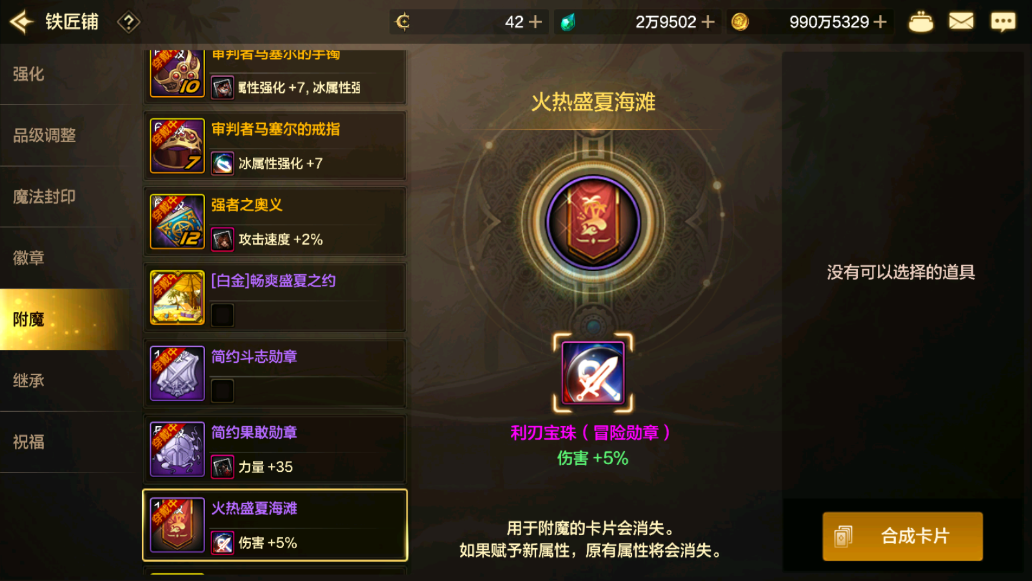Open the chat speech bubble icon
The width and height of the screenshot is (1032, 581).
pos(1003,22)
